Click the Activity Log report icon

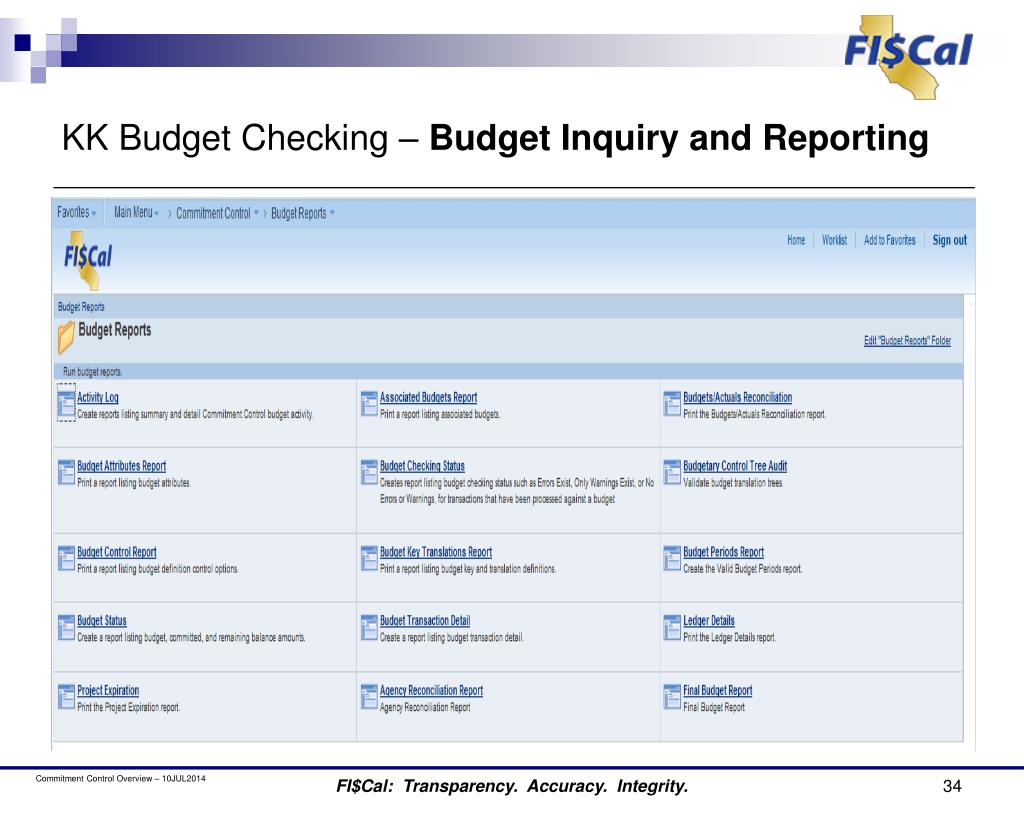pos(67,405)
